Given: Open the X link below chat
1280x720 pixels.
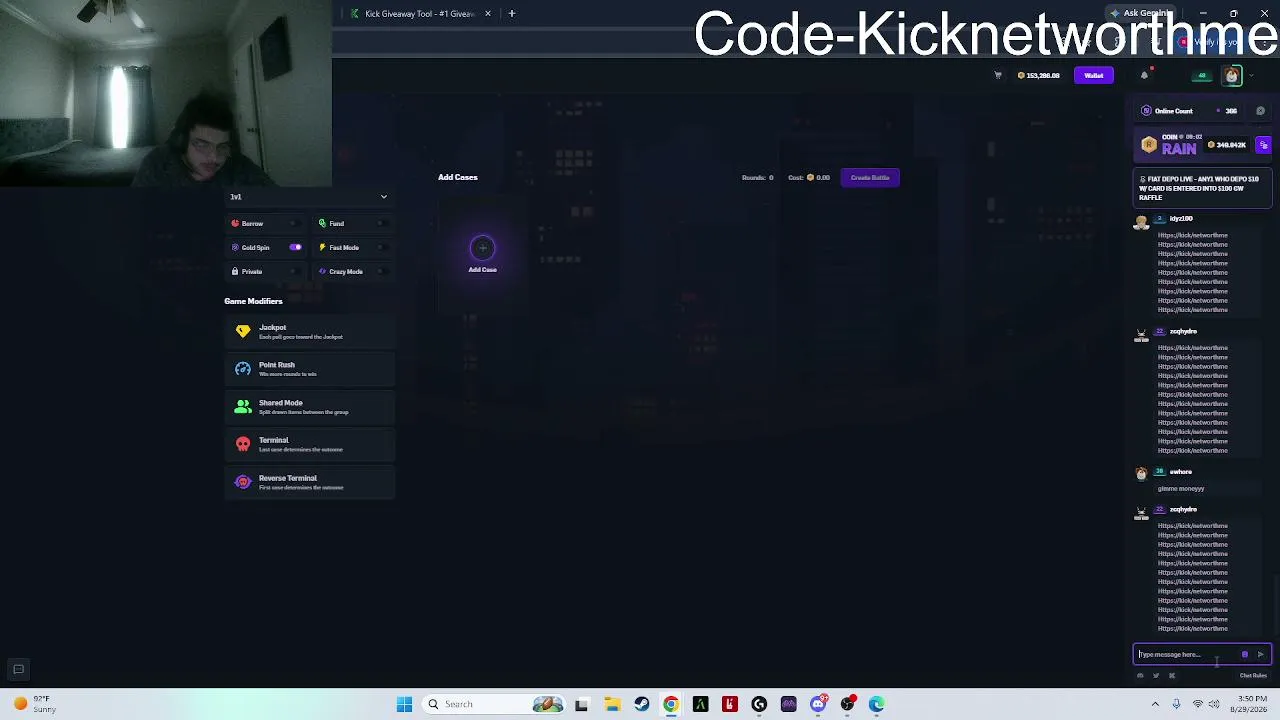Looking at the screenshot, I should point(1172,676).
